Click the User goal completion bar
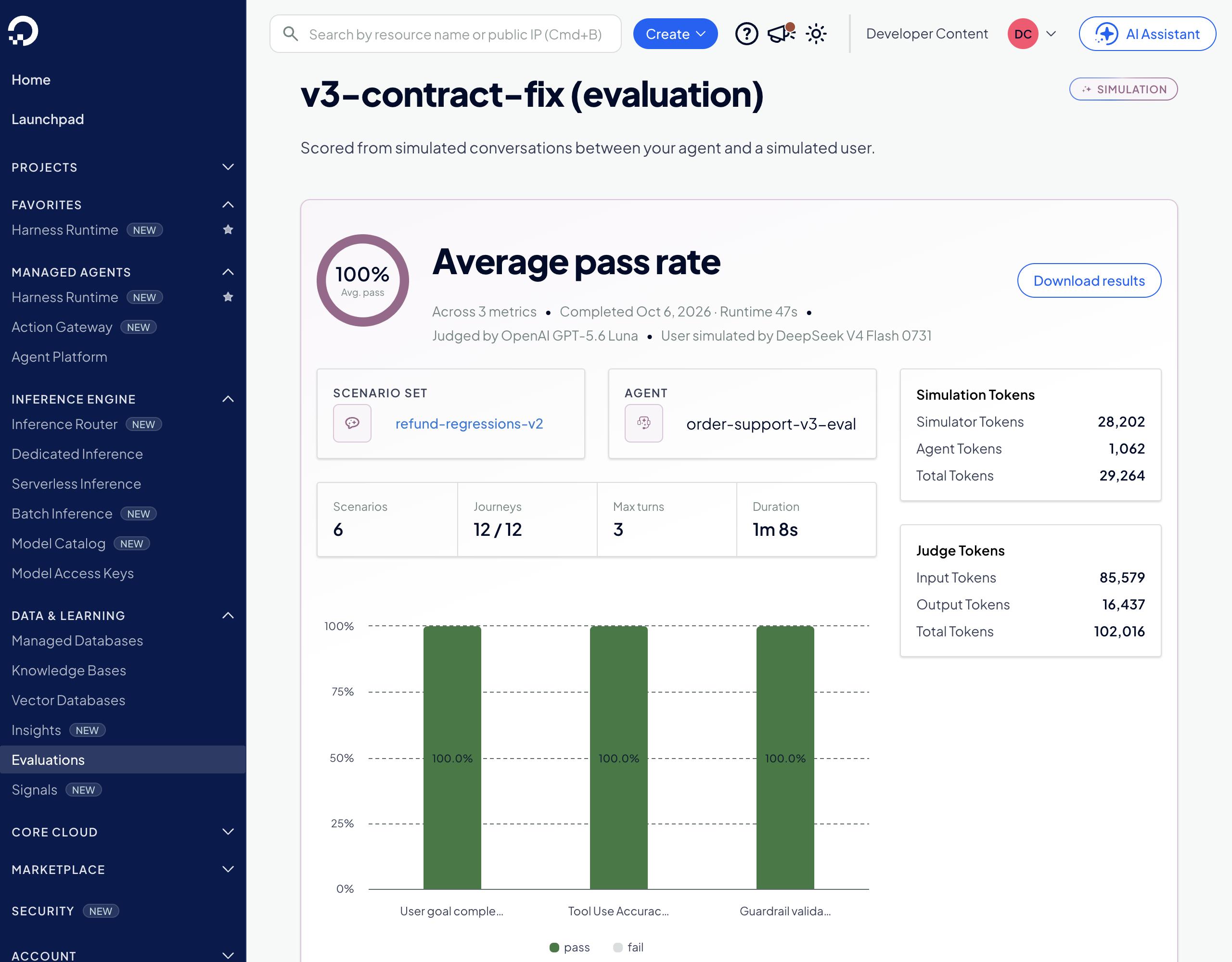This screenshot has width=1232, height=962. [x=452, y=757]
